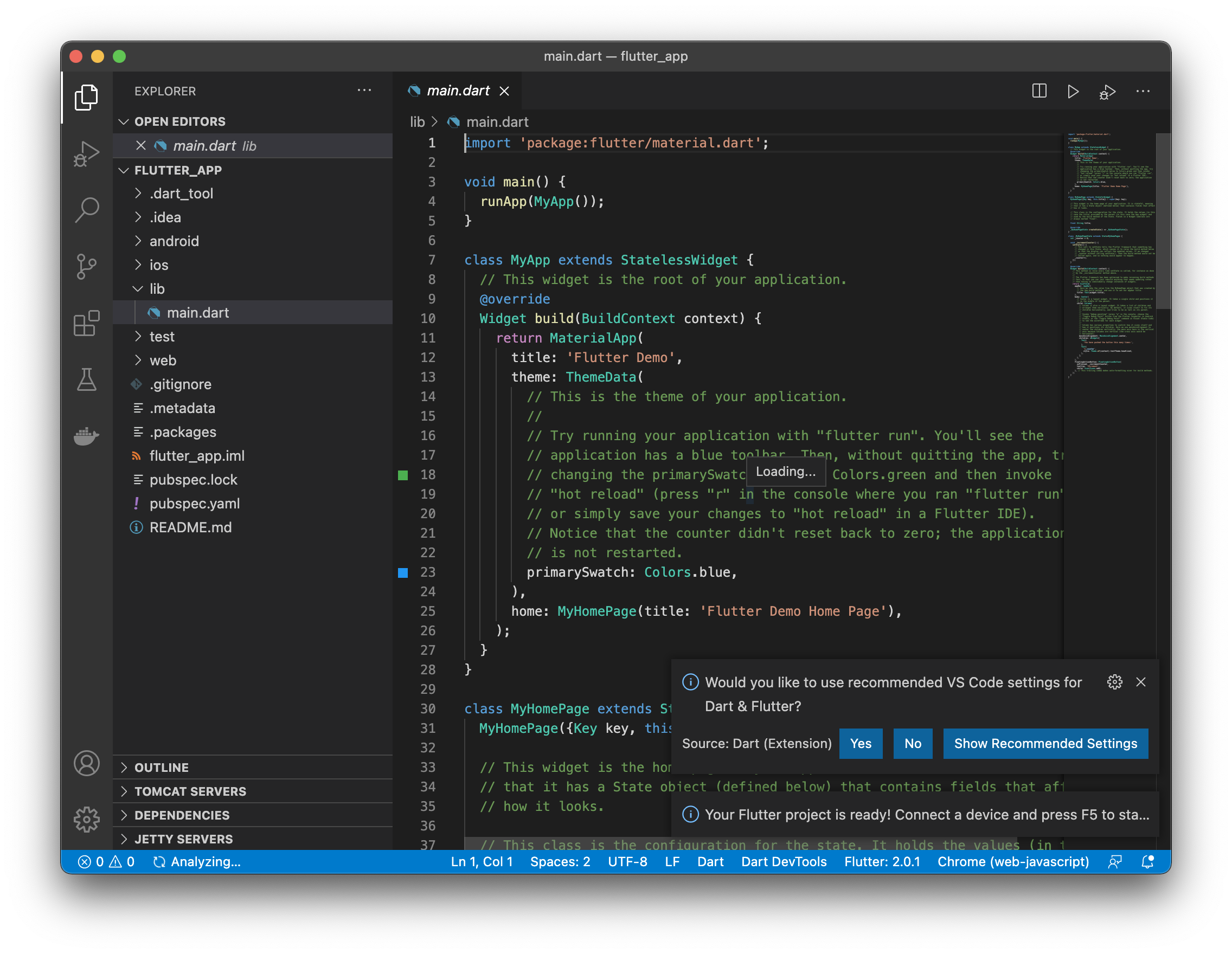The image size is (1232, 954).
Task: Open editor More Actions ellipsis
Action: [x=1143, y=91]
